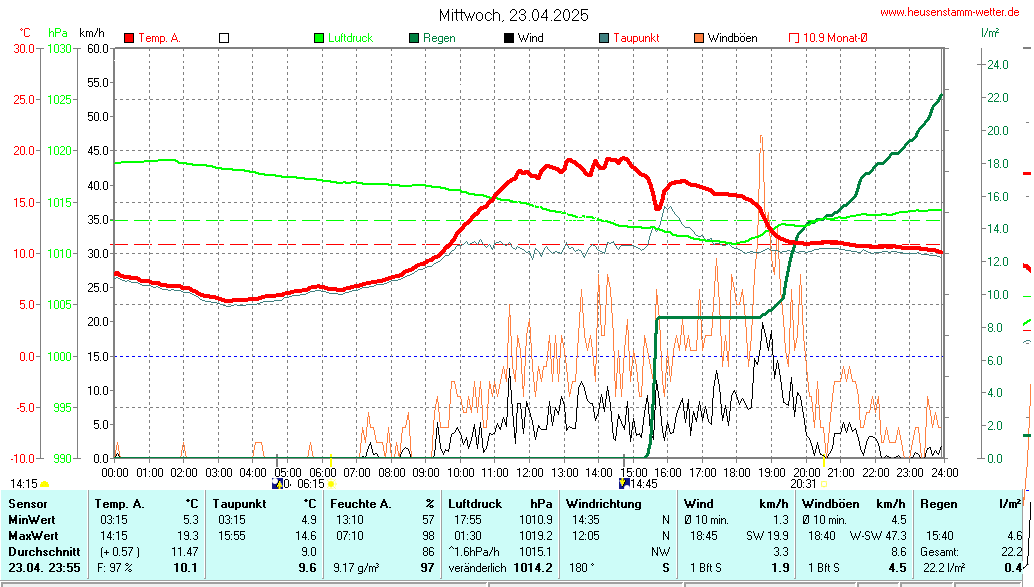This screenshot has height=587, width=1034.
Task: Toggle the empty white legend box
Action: click(x=224, y=38)
